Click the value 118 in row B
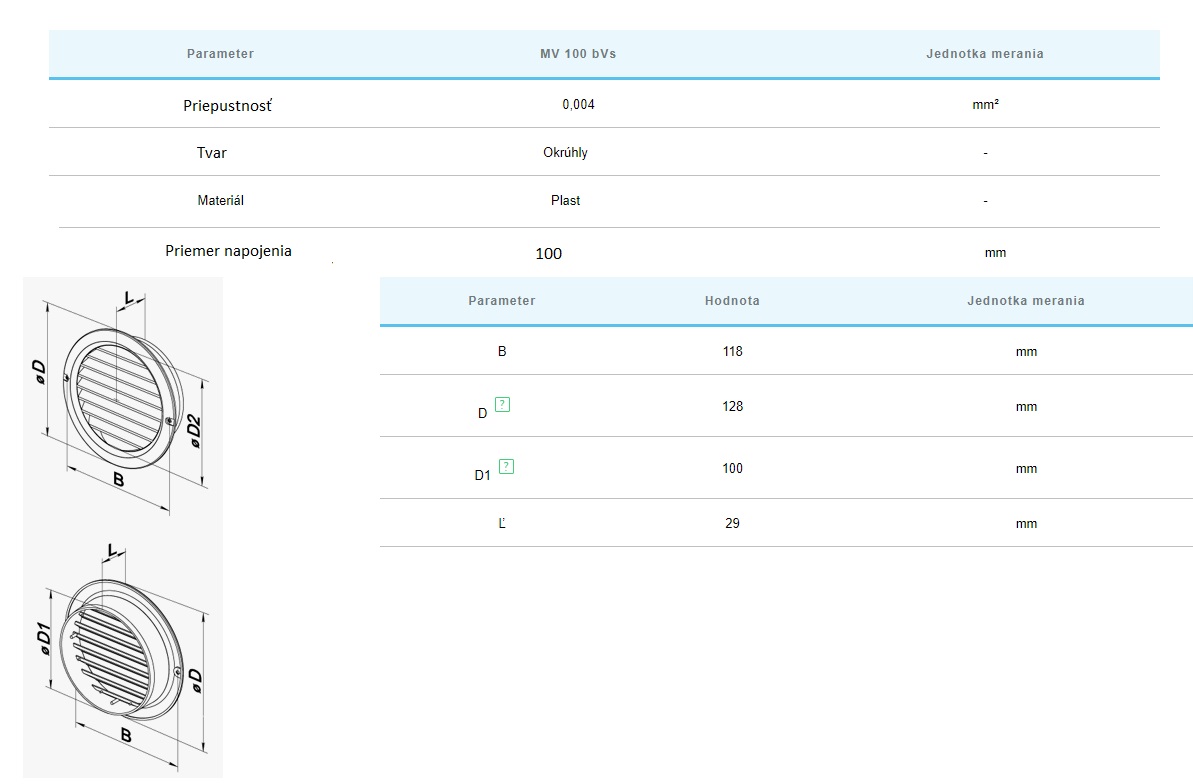This screenshot has width=1193, height=784. [x=732, y=352]
